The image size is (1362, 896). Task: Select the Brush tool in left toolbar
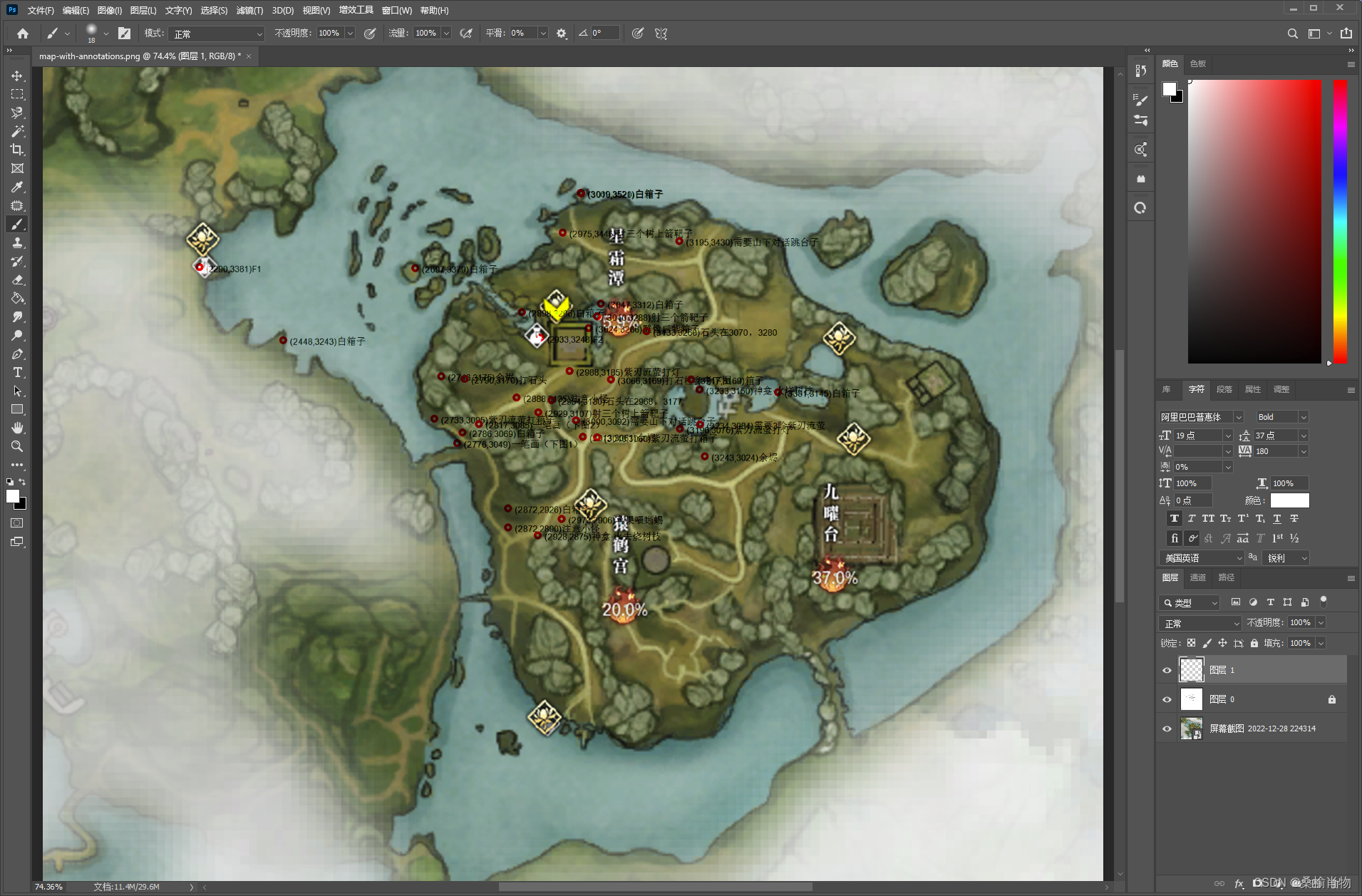coord(17,224)
